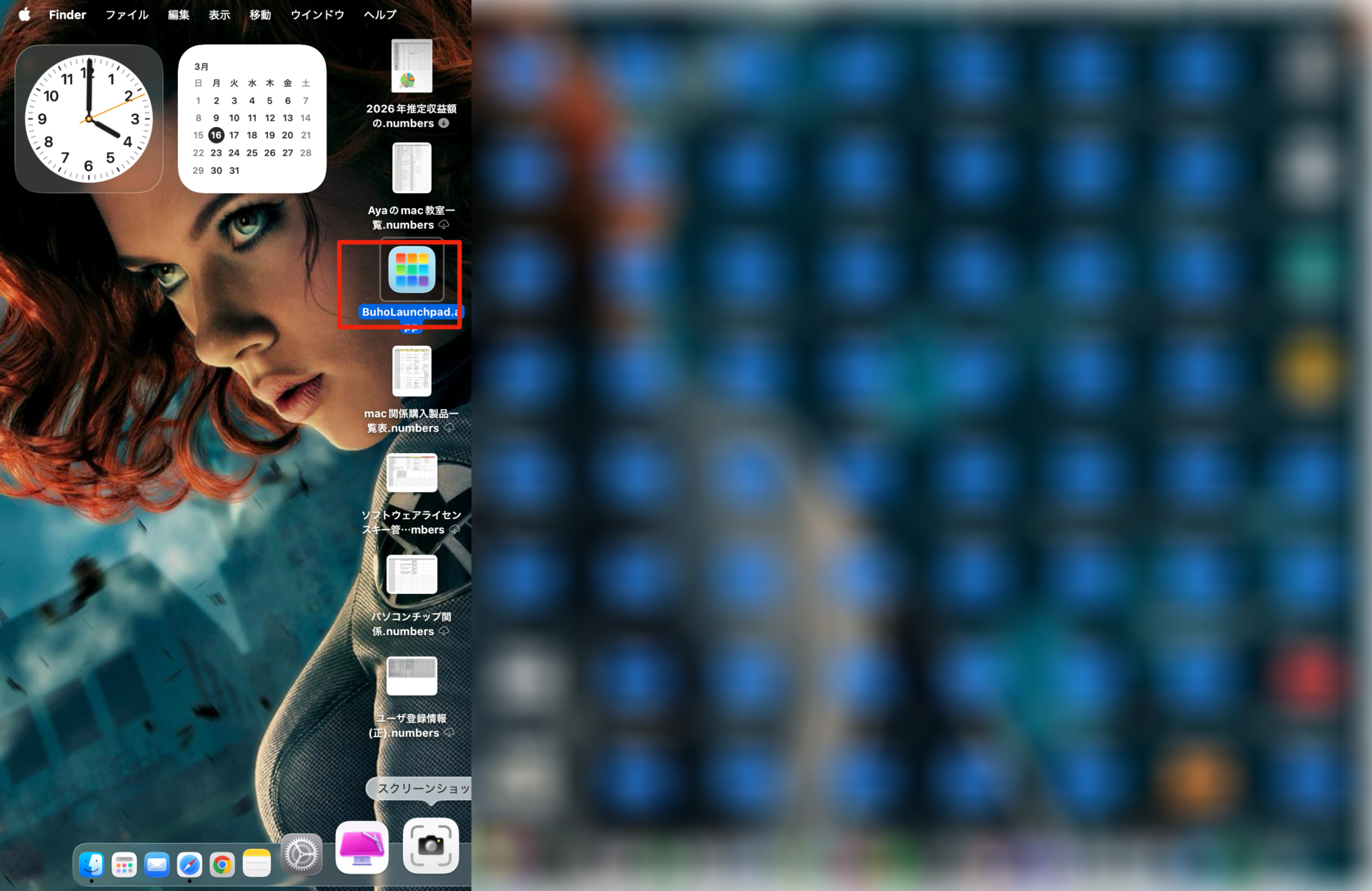The height and width of the screenshot is (891, 1372).
Task: Open the ヘルプ menu
Action: [x=380, y=14]
